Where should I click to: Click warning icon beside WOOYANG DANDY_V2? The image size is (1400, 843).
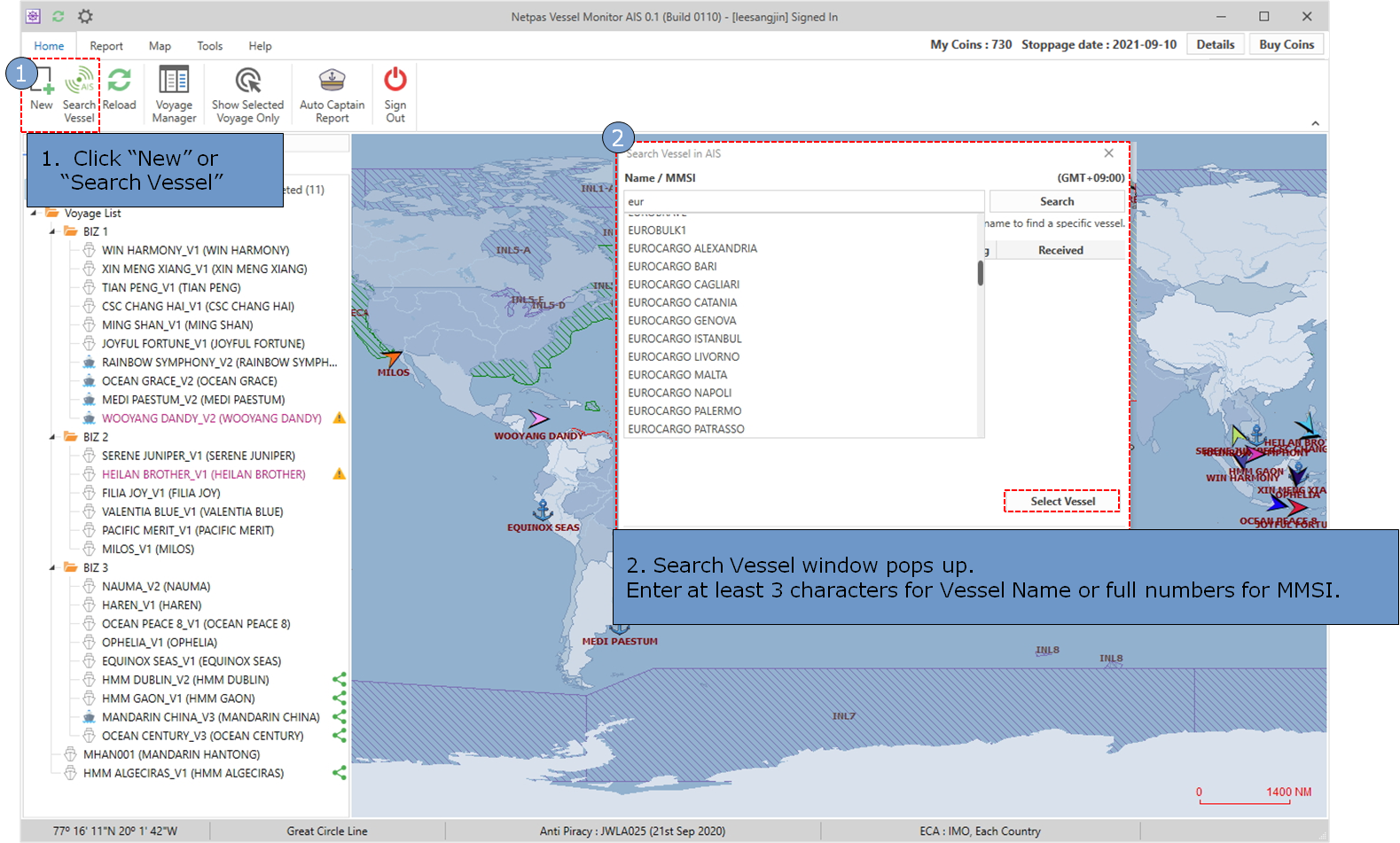point(339,418)
